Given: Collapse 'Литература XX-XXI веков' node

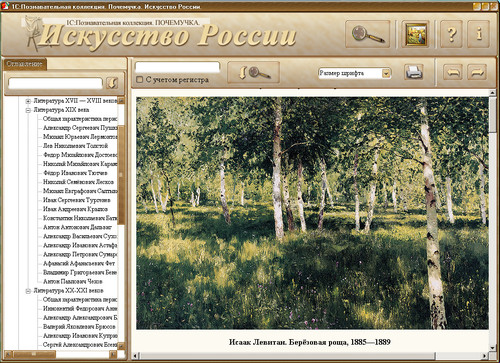Looking at the screenshot, I should tap(28, 291).
